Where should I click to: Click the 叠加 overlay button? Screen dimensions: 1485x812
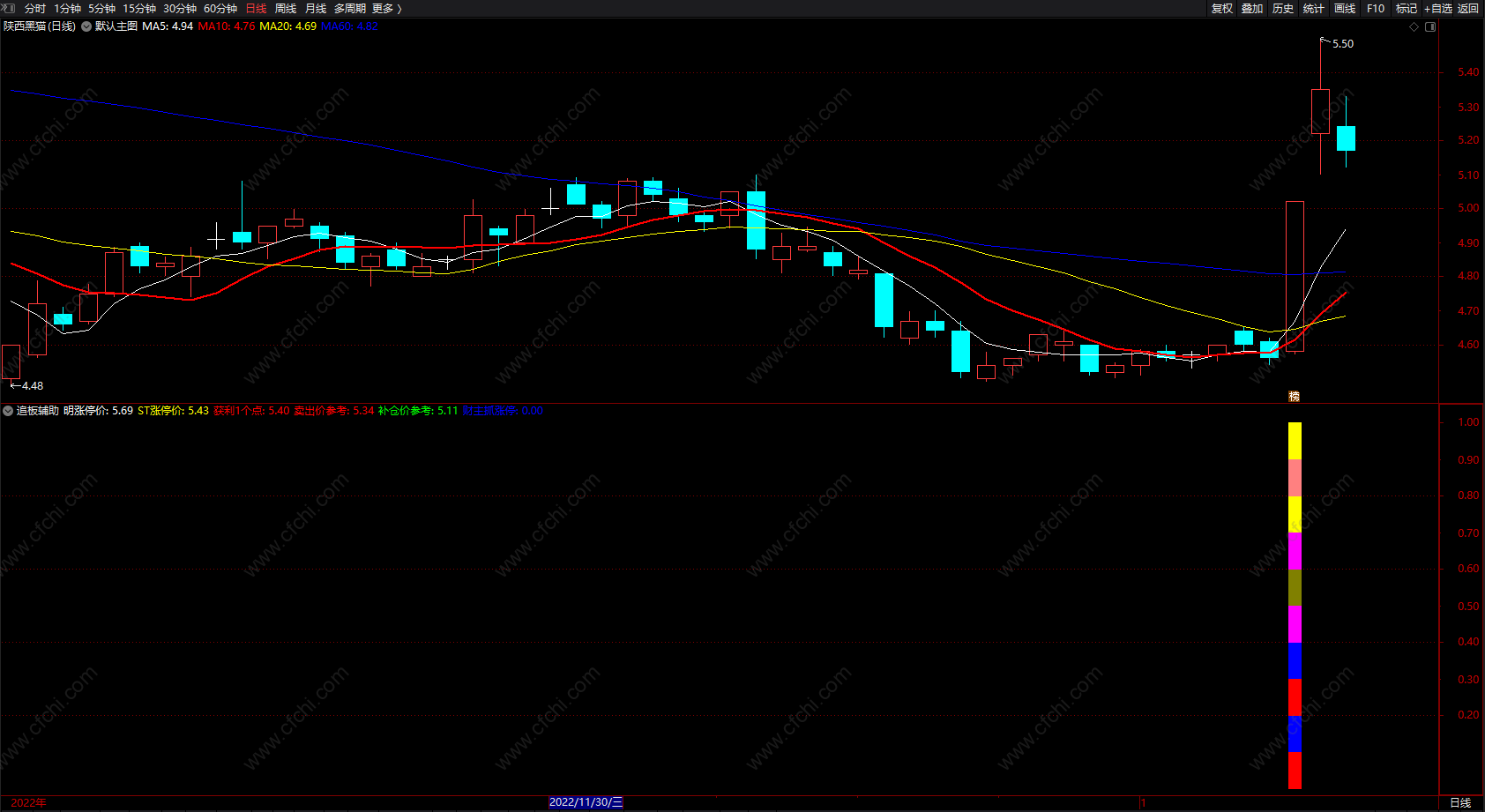pos(1252,8)
